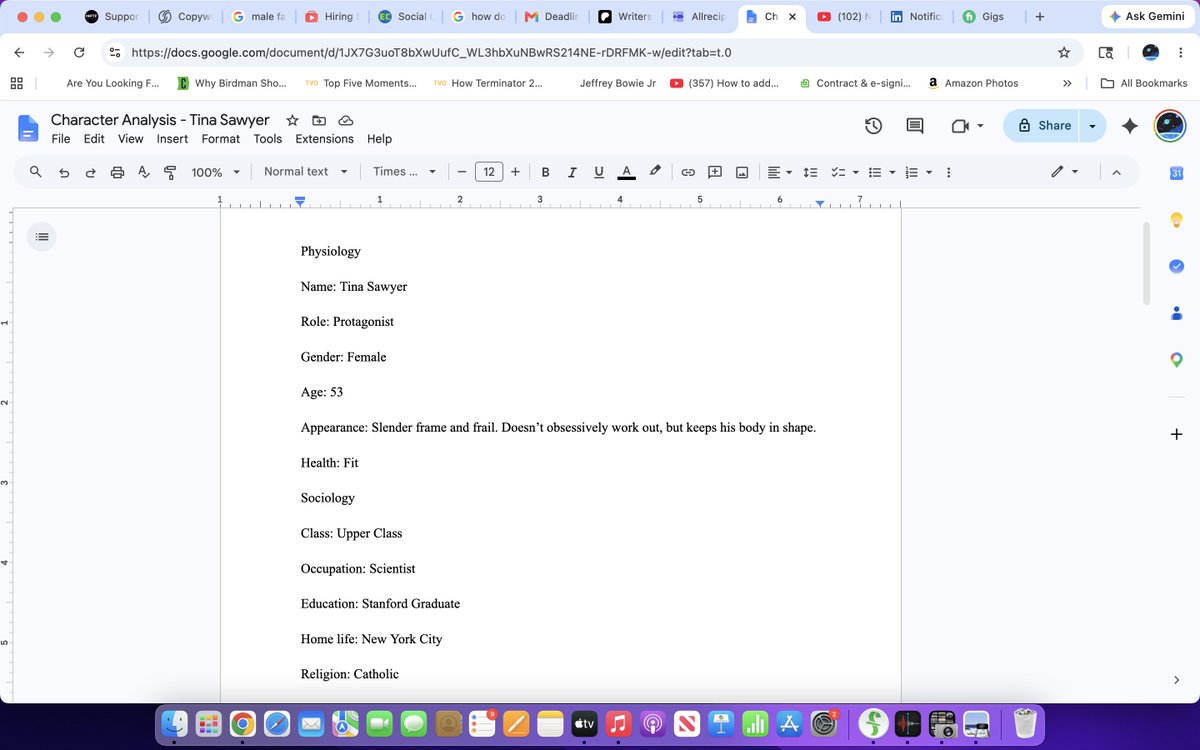Open Google Maps side panel
Screen dimensions: 1200x750
click(1176, 359)
